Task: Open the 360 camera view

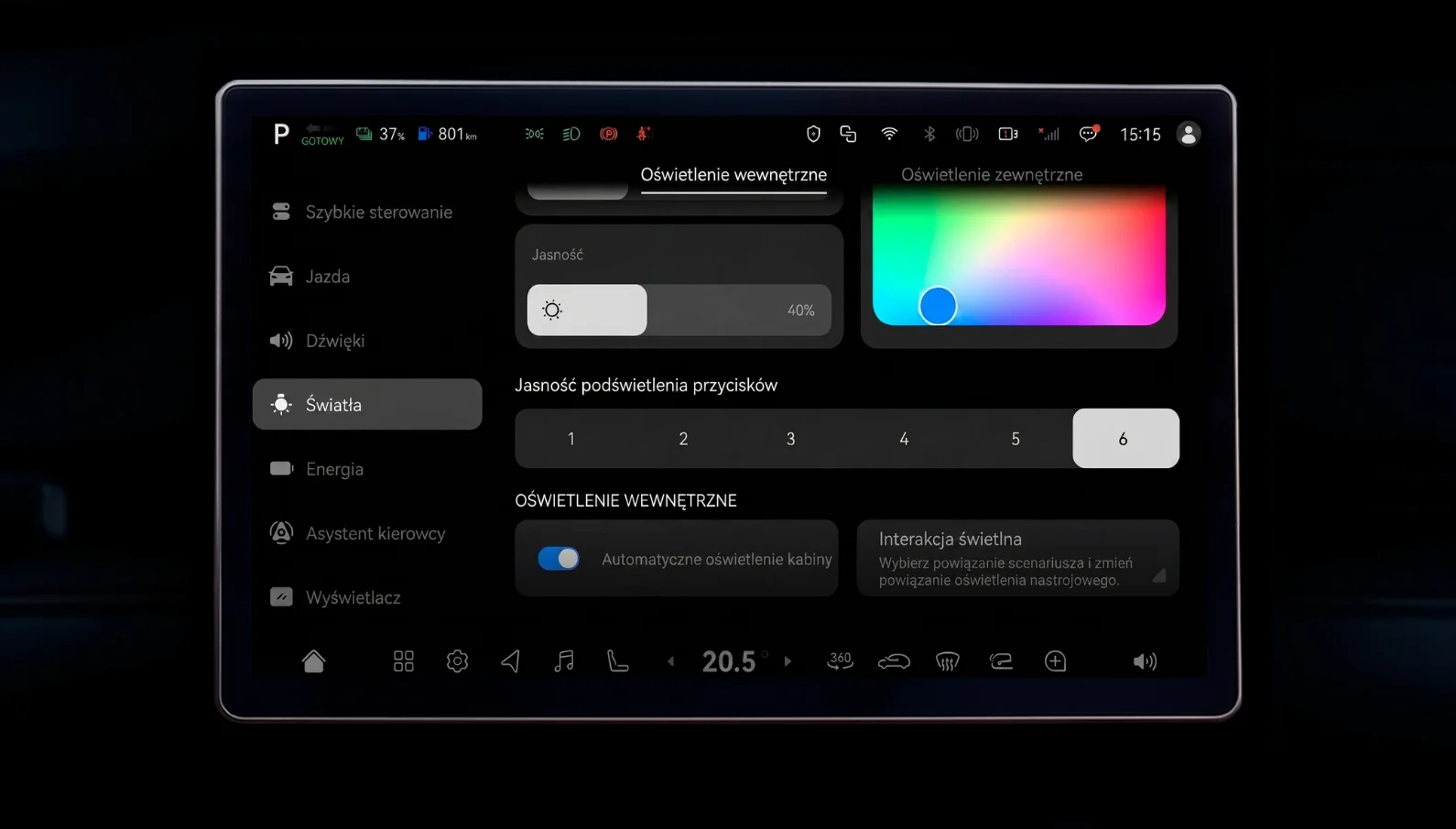Action: 840,661
